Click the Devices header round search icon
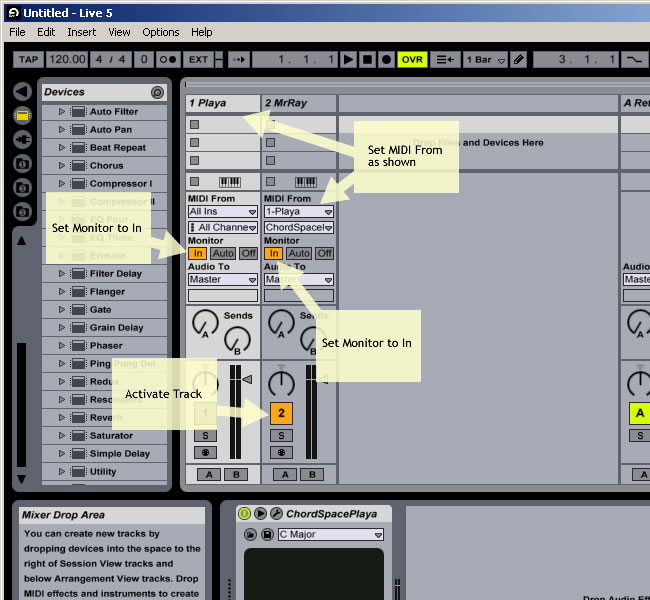This screenshot has width=650, height=600. pyautogui.click(x=157, y=92)
